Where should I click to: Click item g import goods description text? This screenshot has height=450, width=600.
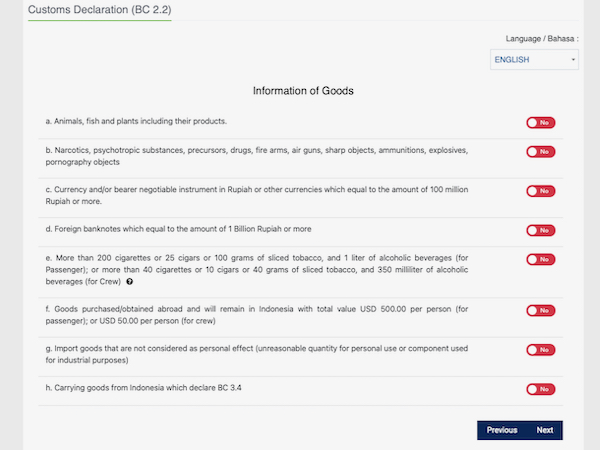point(257,354)
